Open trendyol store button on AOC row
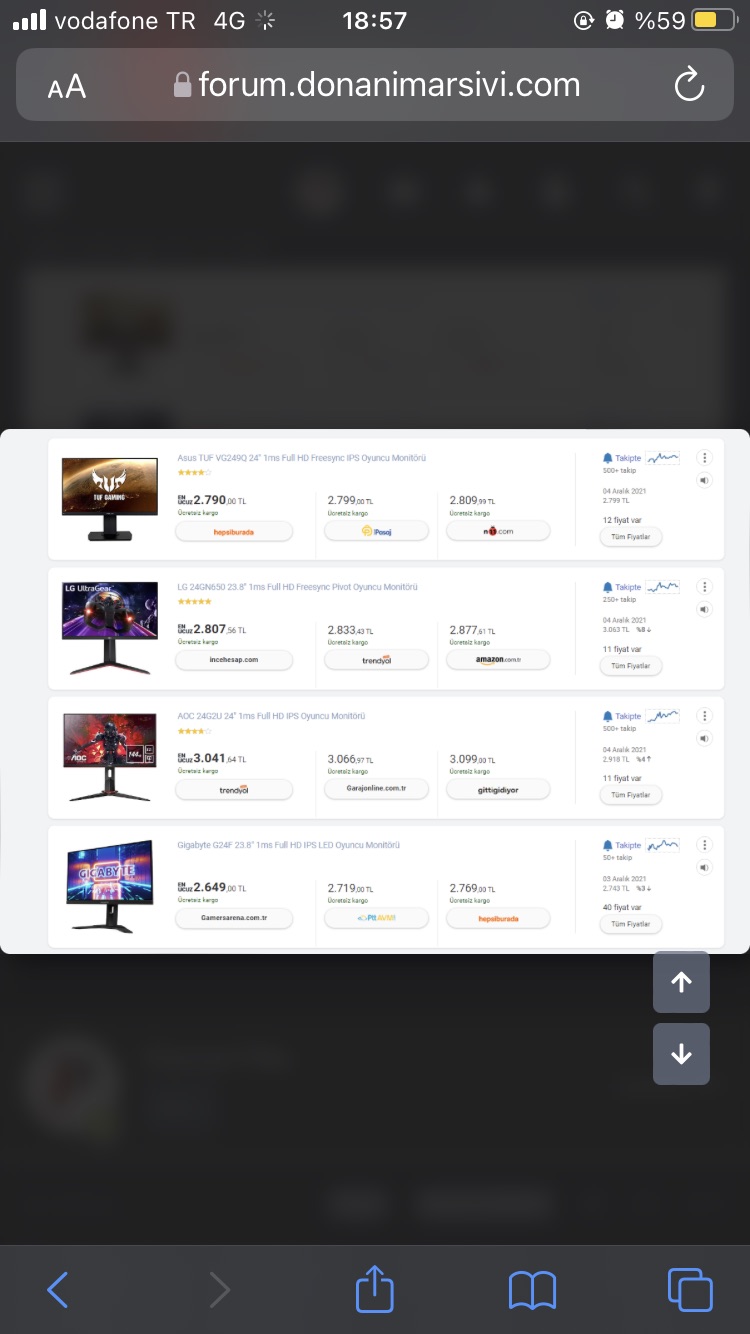 [x=234, y=790]
